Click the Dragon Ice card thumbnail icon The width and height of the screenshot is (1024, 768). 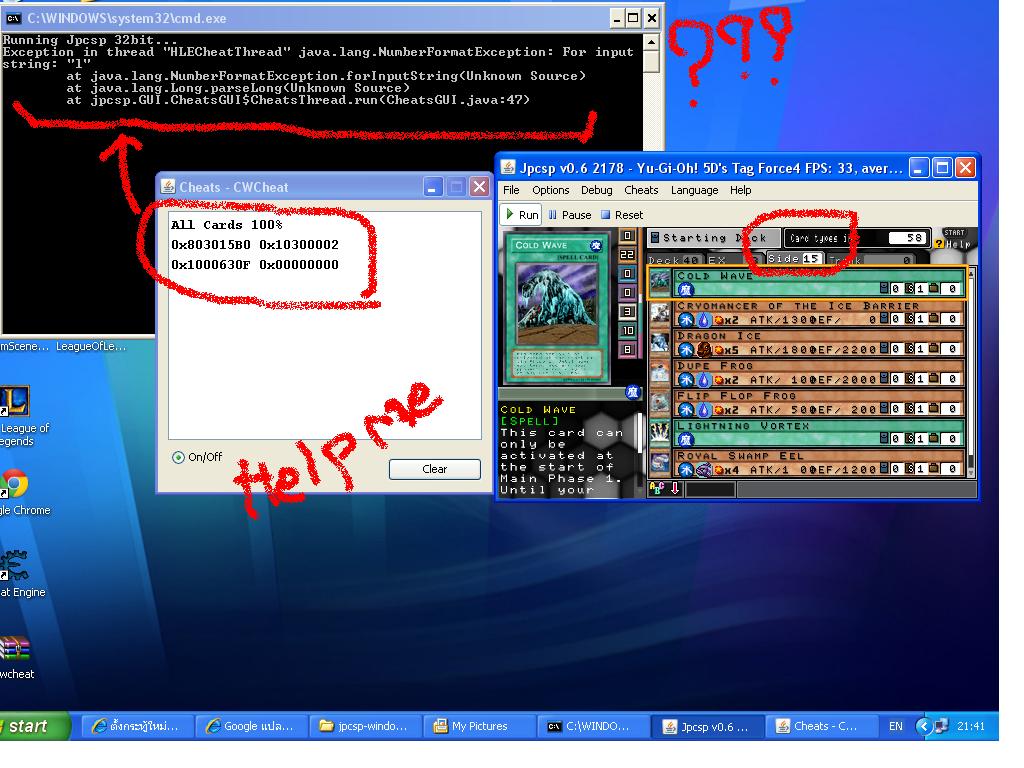(x=660, y=343)
